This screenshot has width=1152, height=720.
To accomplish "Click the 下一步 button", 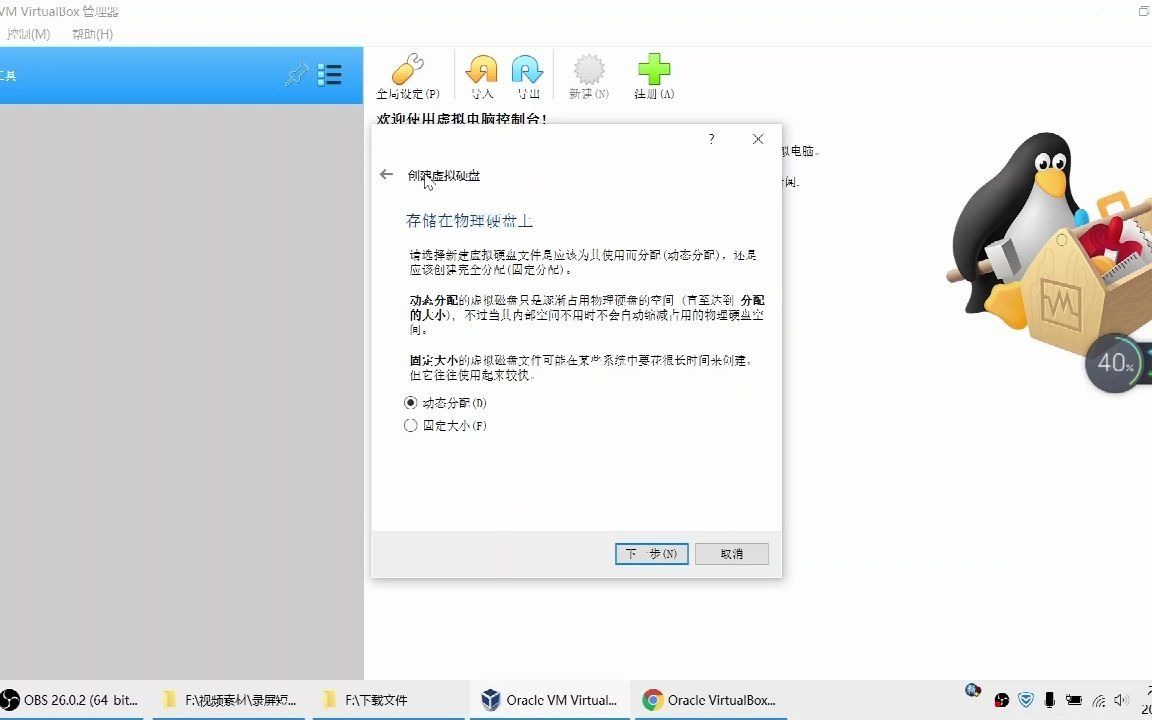I will tap(651, 553).
